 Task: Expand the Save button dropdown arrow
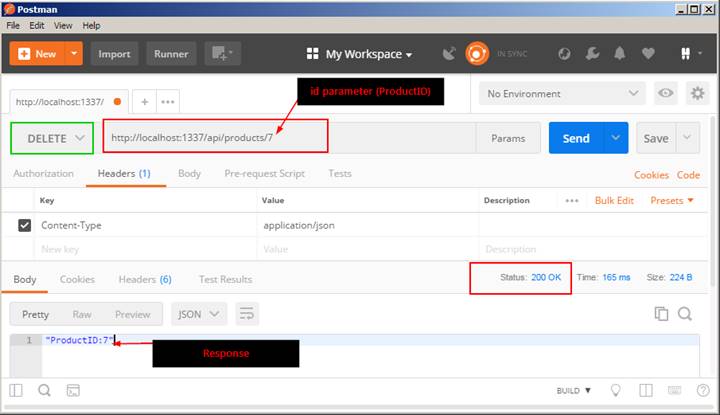[x=687, y=138]
